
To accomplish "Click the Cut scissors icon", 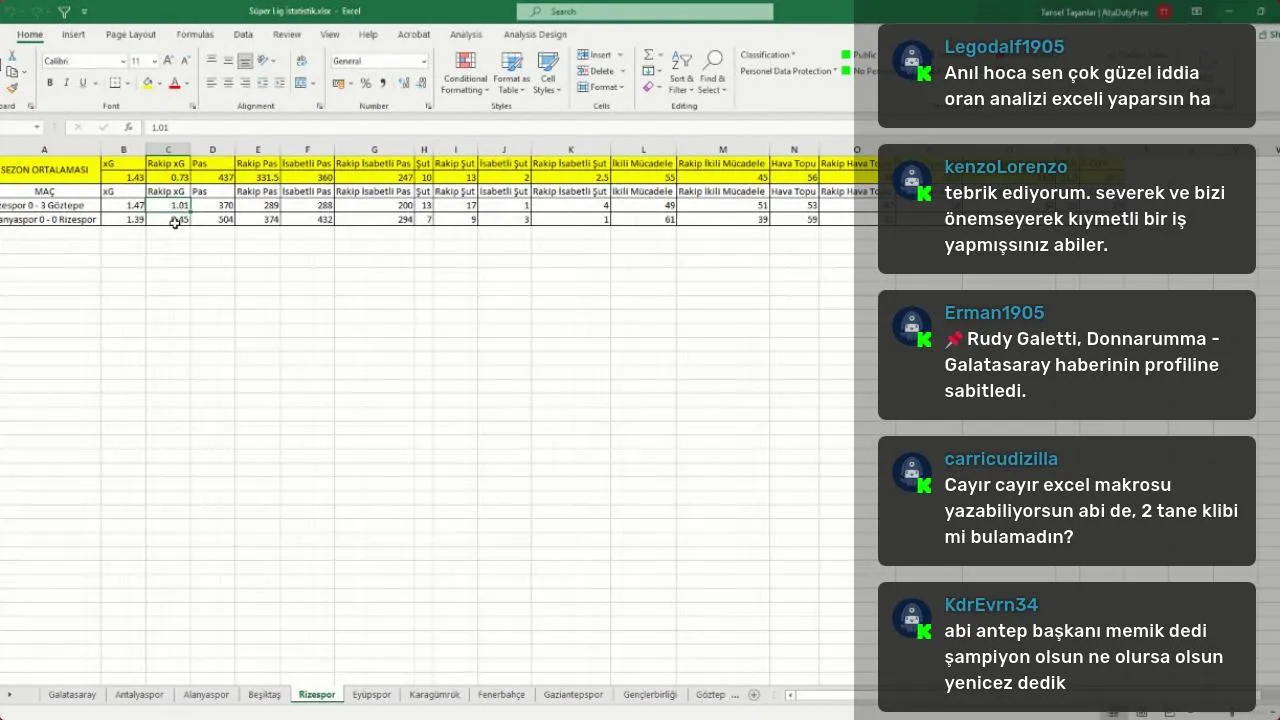I will point(12,58).
